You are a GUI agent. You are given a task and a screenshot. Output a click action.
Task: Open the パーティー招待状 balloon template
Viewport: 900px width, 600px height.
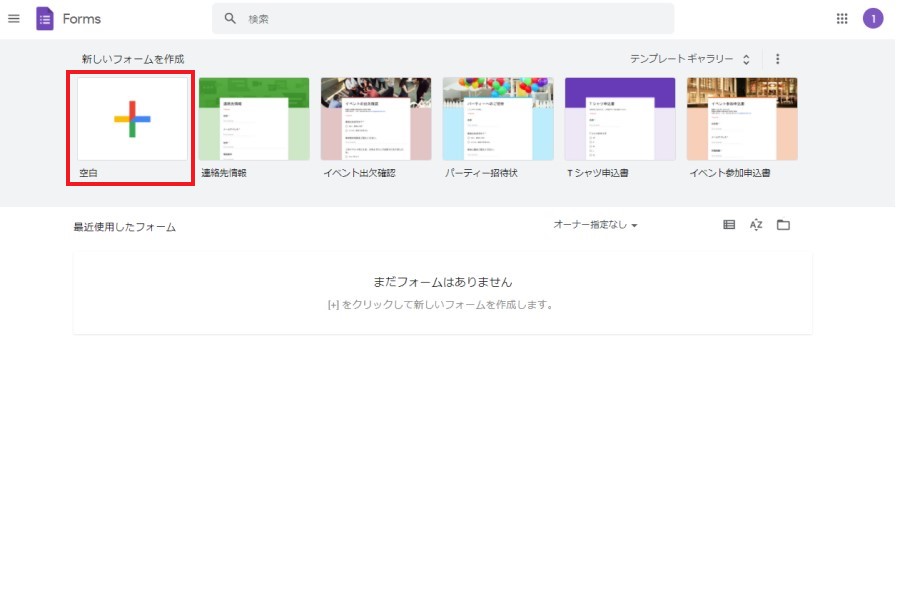(498, 119)
